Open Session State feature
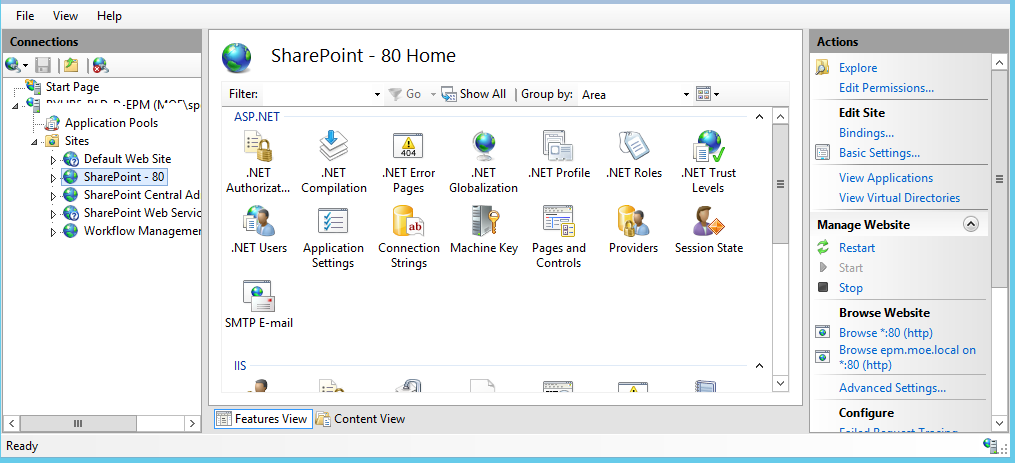The width and height of the screenshot is (1015, 463). point(709,221)
